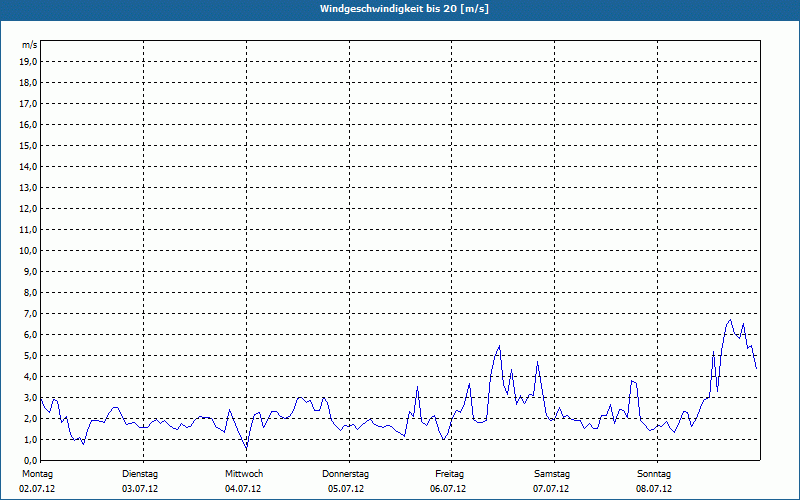This screenshot has height=500, width=800.
Task: Click the chart title 'Windgeschwindigkeit bis 20 [m/s]'
Action: (x=404, y=9)
